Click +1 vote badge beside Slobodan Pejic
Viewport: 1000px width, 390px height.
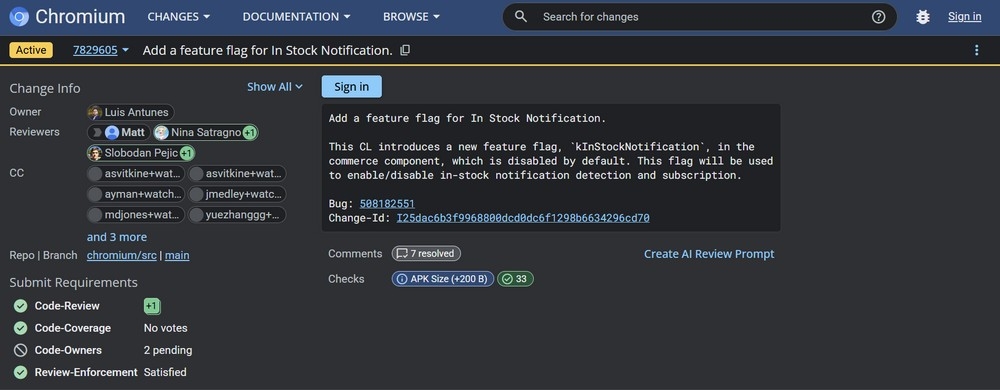pos(186,153)
